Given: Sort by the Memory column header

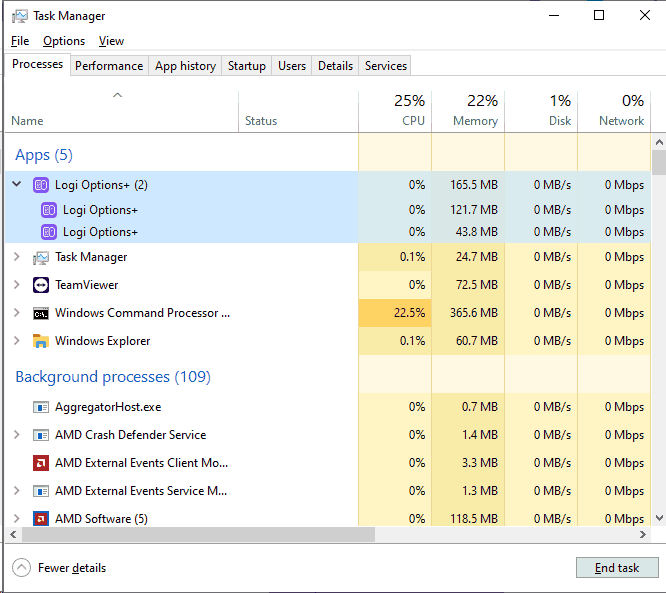Looking at the screenshot, I should click(468, 111).
